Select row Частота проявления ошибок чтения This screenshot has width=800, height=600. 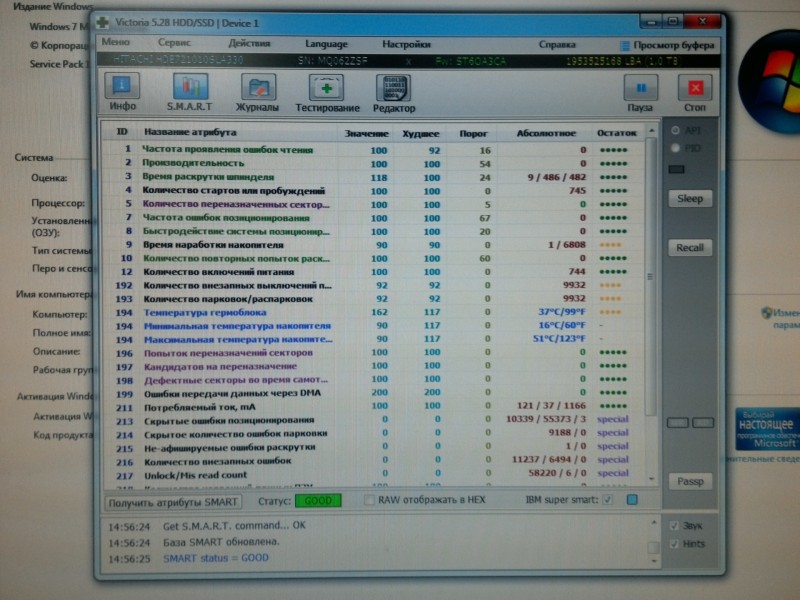[372, 150]
